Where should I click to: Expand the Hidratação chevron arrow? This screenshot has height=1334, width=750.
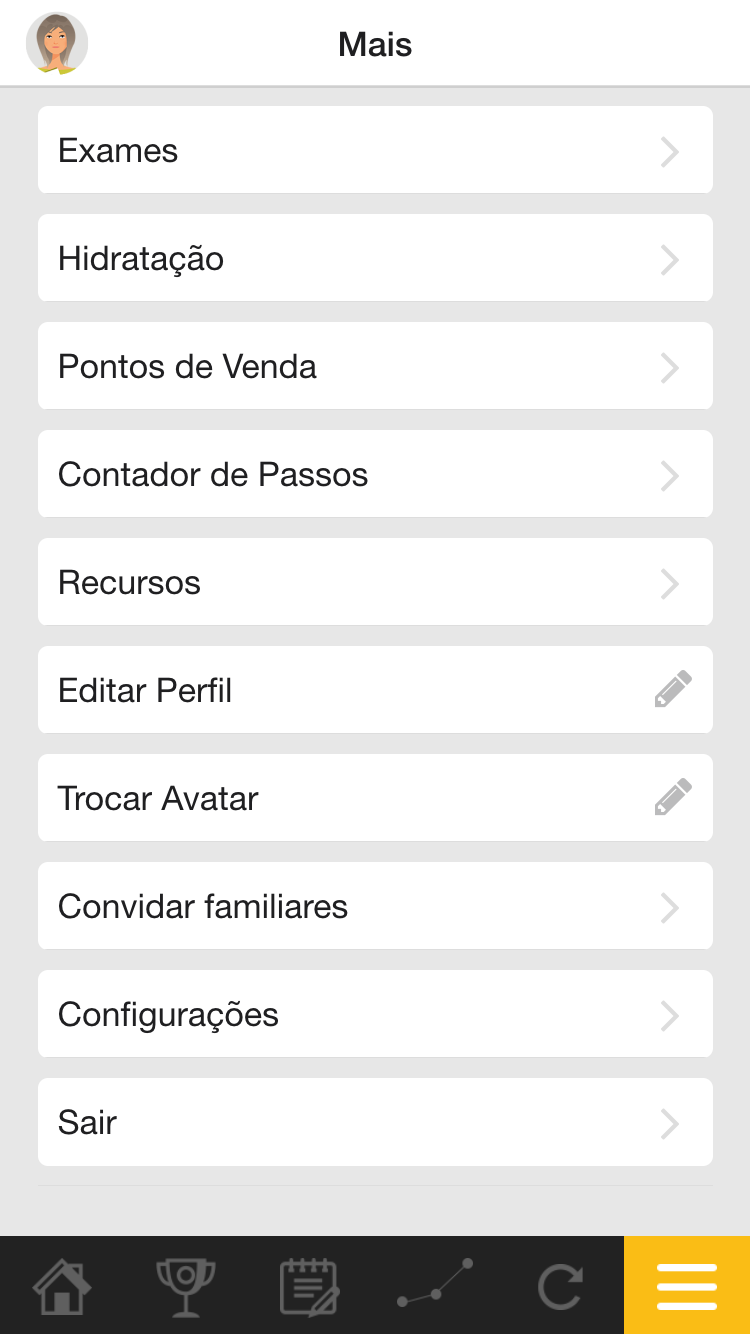[x=670, y=259]
